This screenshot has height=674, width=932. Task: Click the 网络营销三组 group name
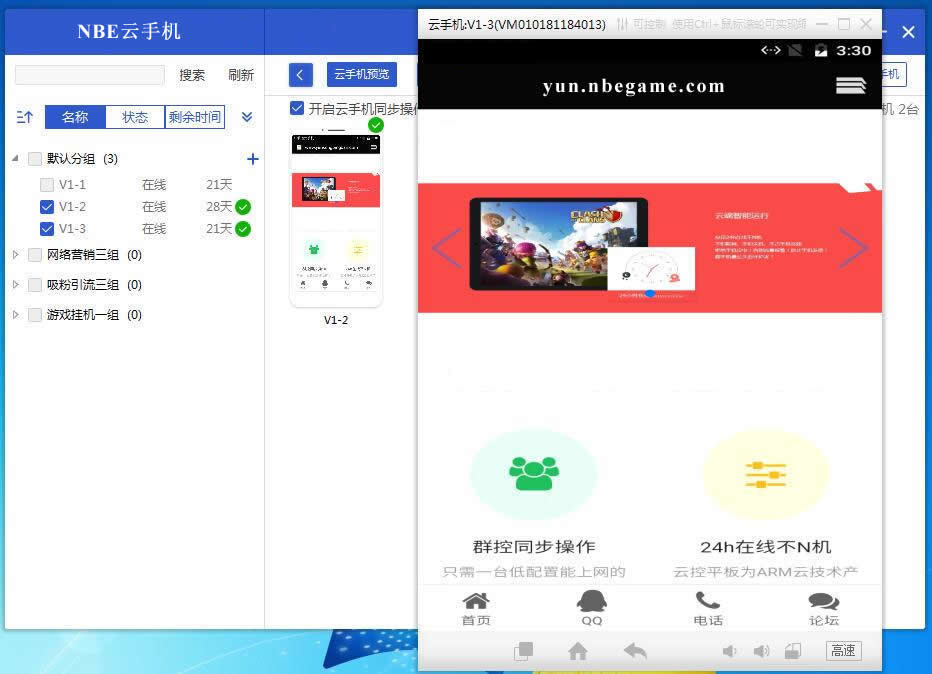(83, 255)
